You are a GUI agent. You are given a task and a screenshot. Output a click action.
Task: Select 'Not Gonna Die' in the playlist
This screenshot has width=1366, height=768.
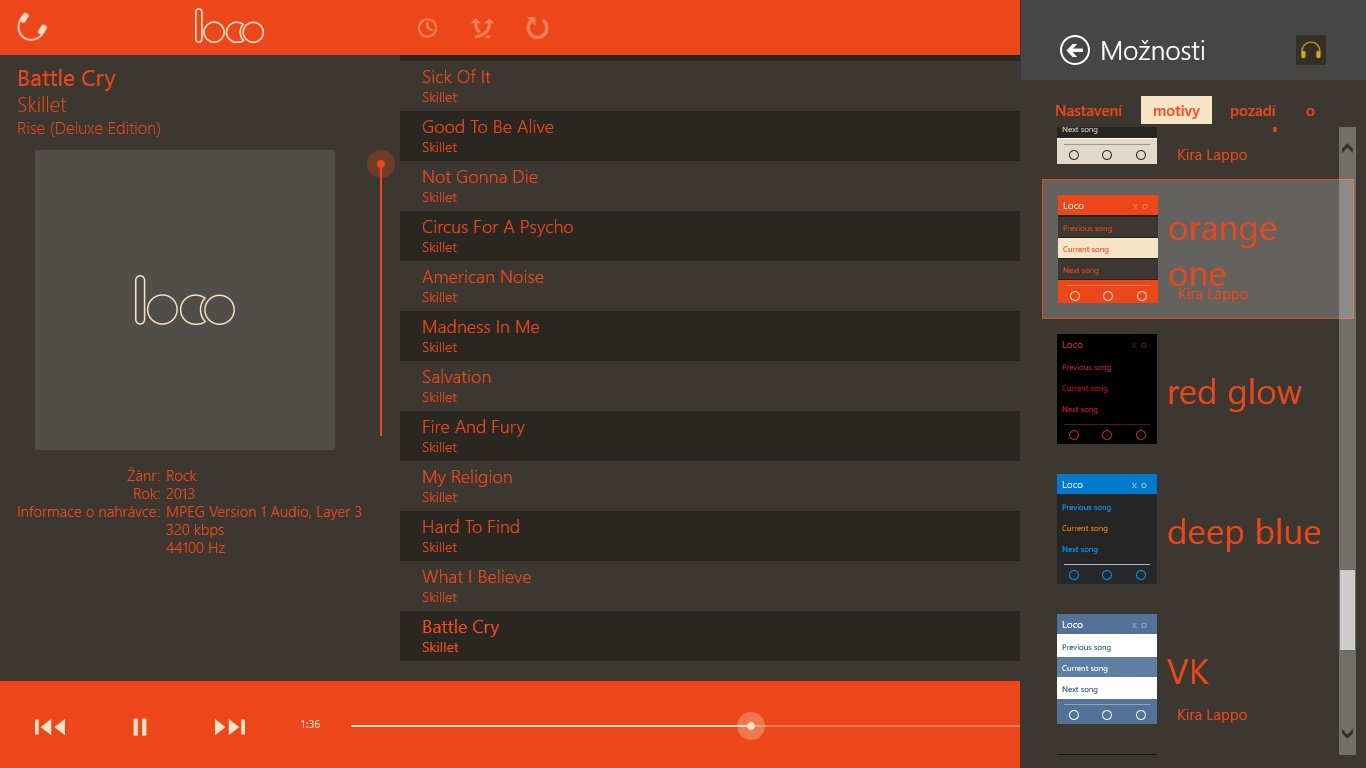coord(710,186)
